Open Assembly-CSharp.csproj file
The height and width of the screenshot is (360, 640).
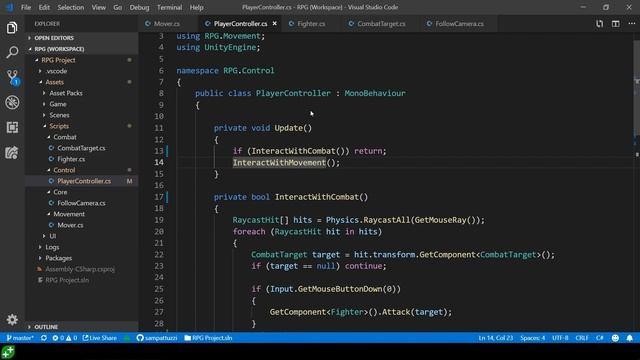(x=82, y=269)
